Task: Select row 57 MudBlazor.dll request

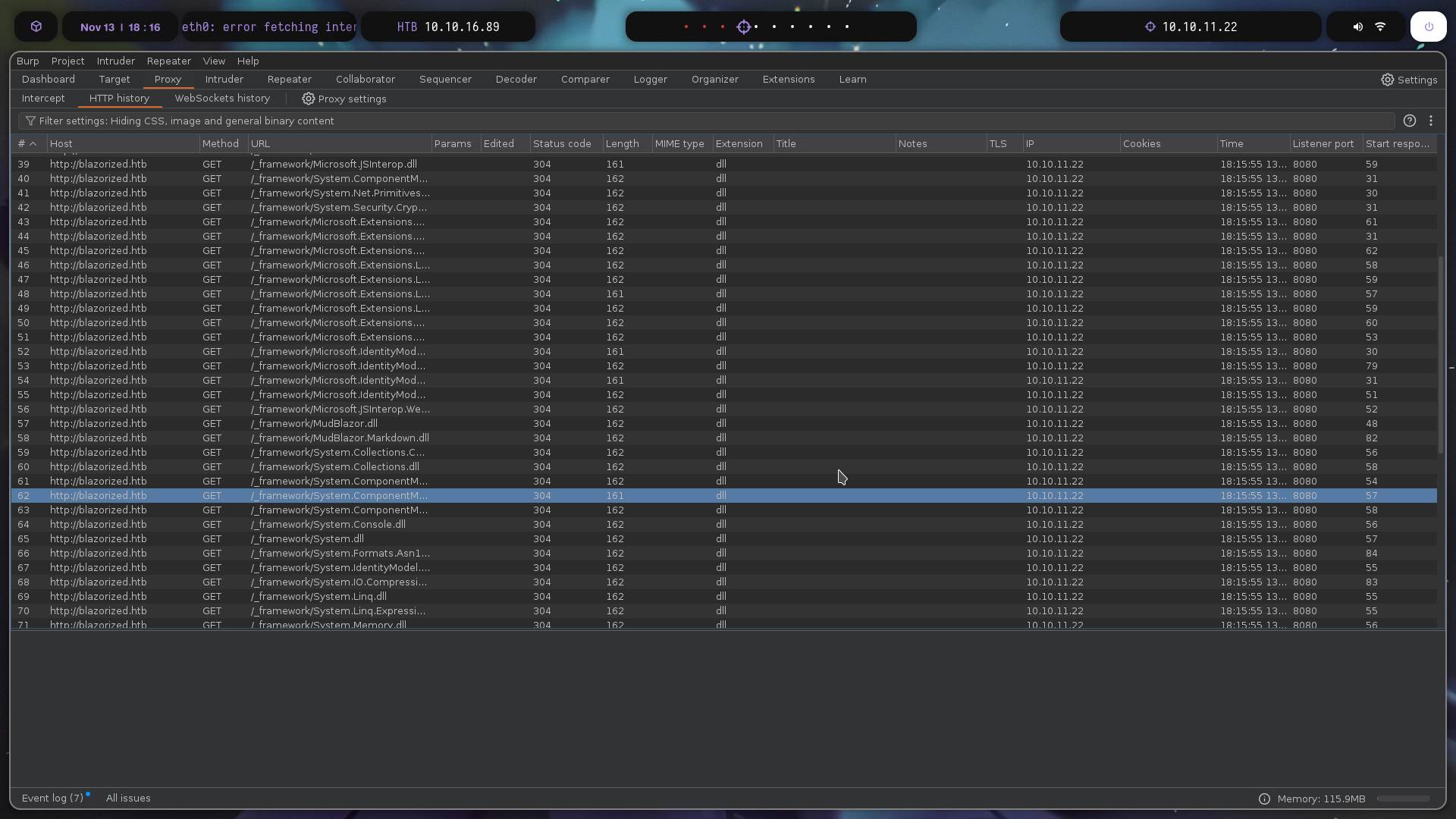Action: pyautogui.click(x=723, y=423)
